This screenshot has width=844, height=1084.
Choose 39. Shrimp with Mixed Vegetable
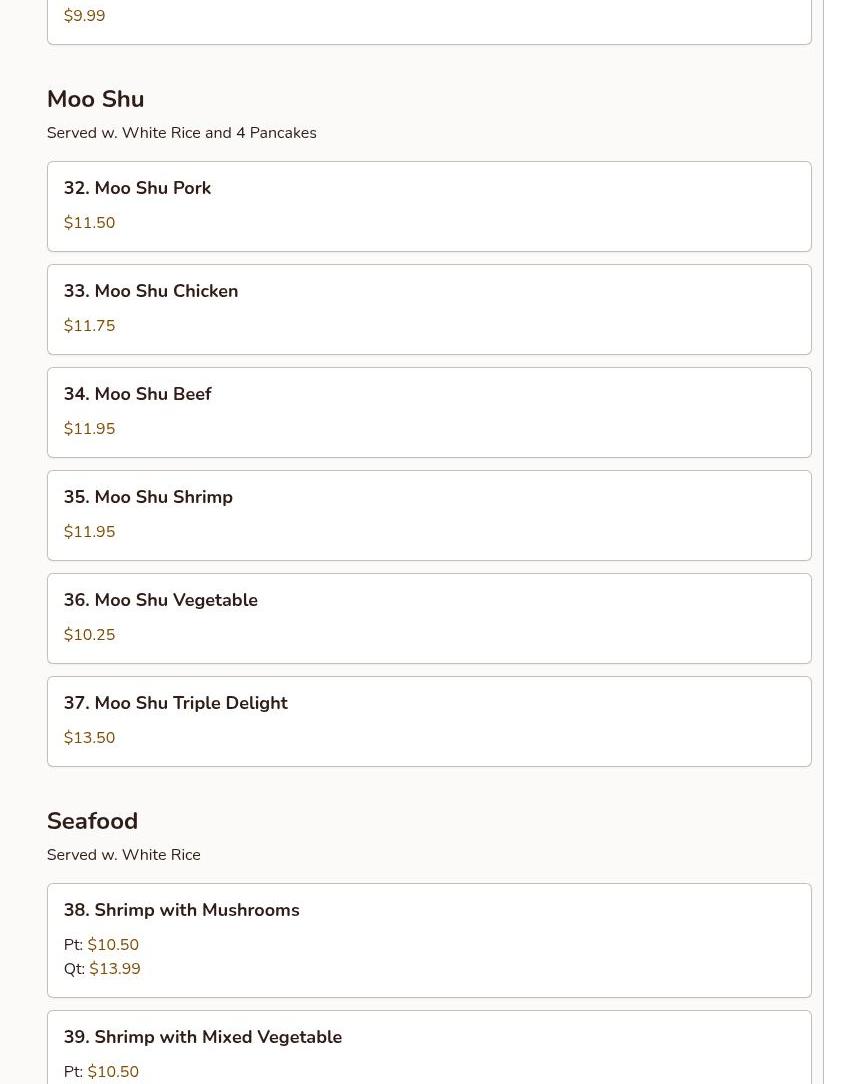[429, 1047]
